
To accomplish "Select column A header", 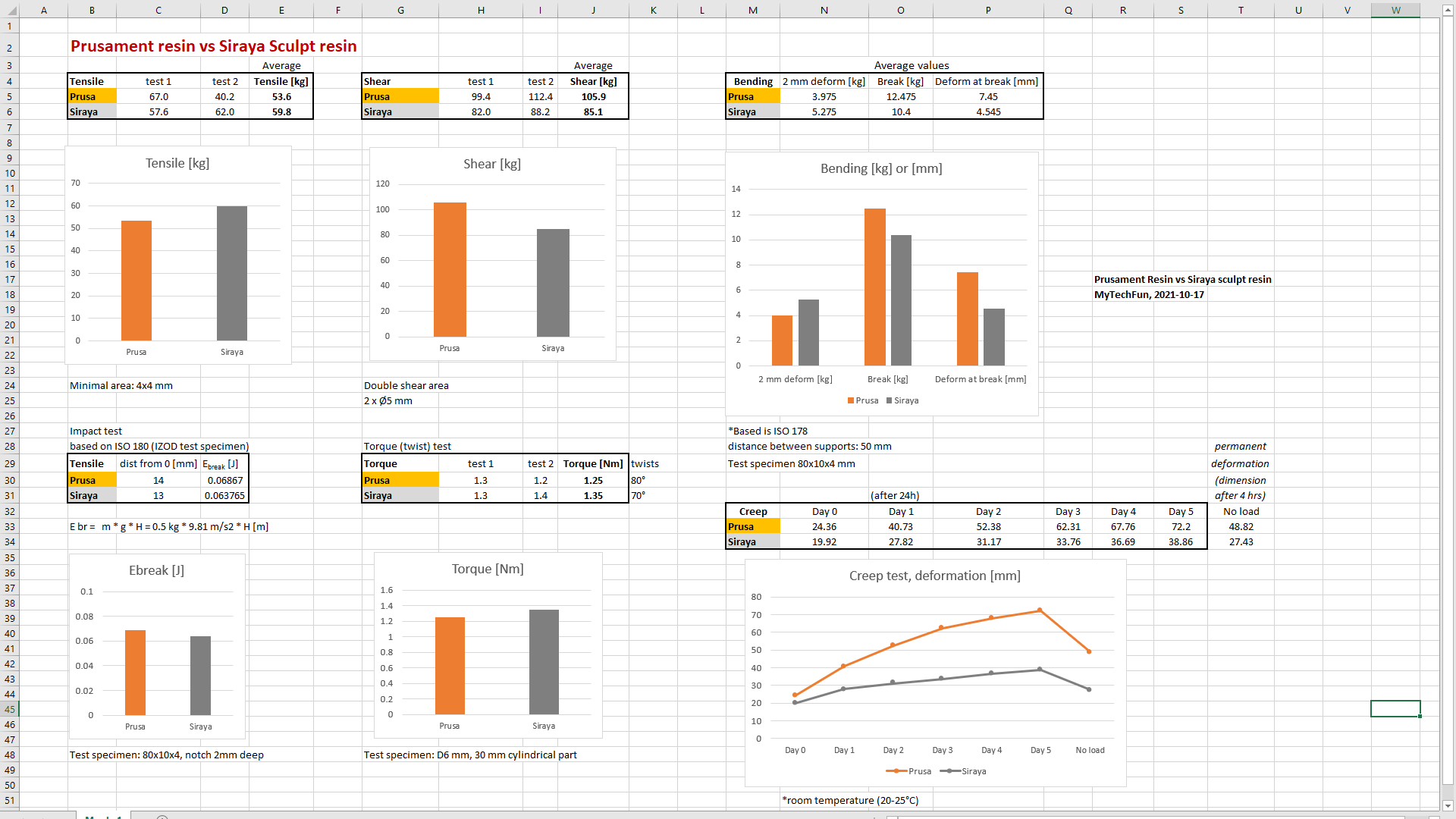I will pyautogui.click(x=43, y=10).
